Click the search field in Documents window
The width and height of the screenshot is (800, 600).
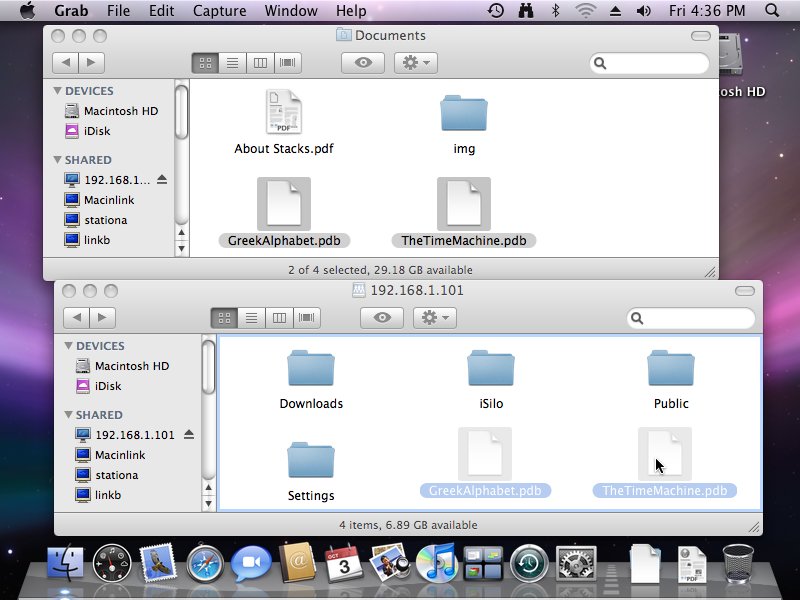653,63
